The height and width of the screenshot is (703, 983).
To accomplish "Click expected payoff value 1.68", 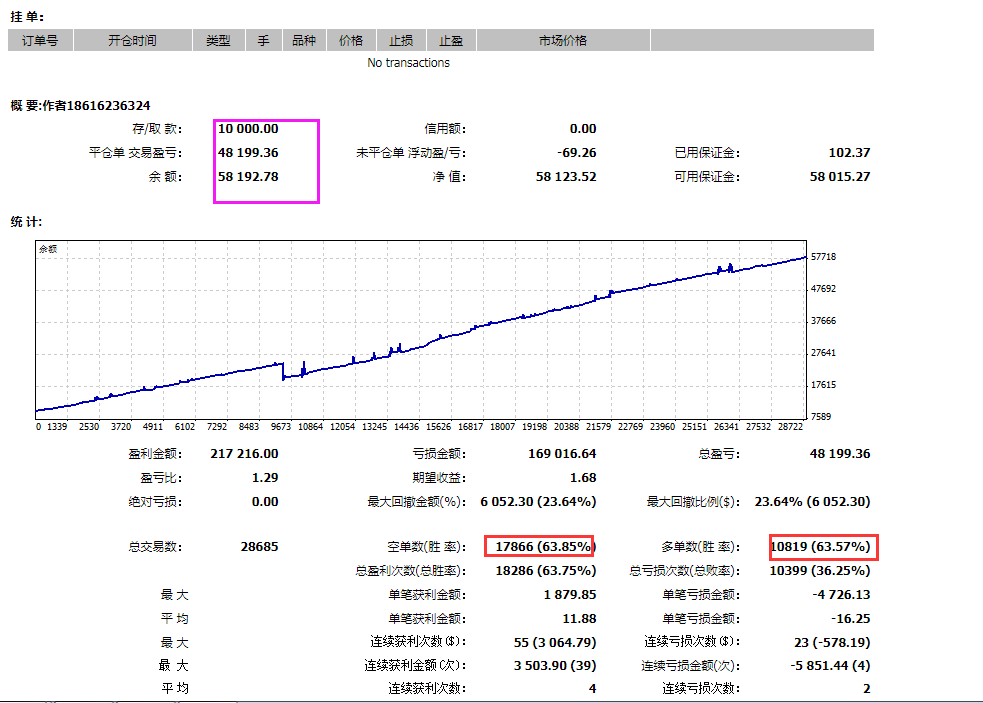I will [583, 477].
